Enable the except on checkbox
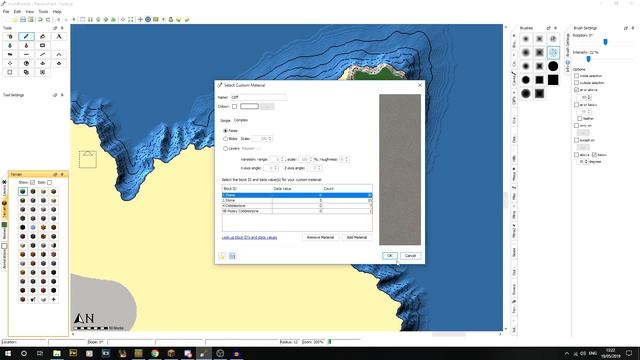Image resolution: width=640 pixels, height=360 pixels. pos(576,140)
